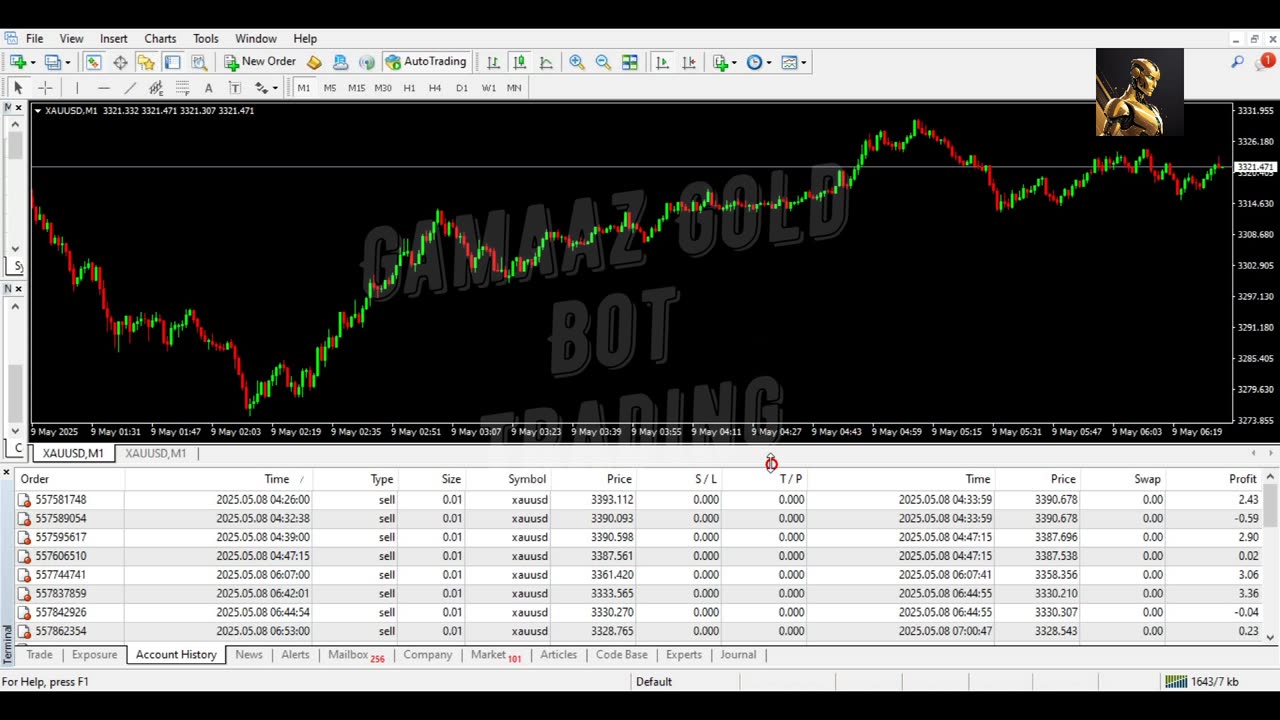Select the second XAUUSD,M1 chart tab

click(156, 454)
